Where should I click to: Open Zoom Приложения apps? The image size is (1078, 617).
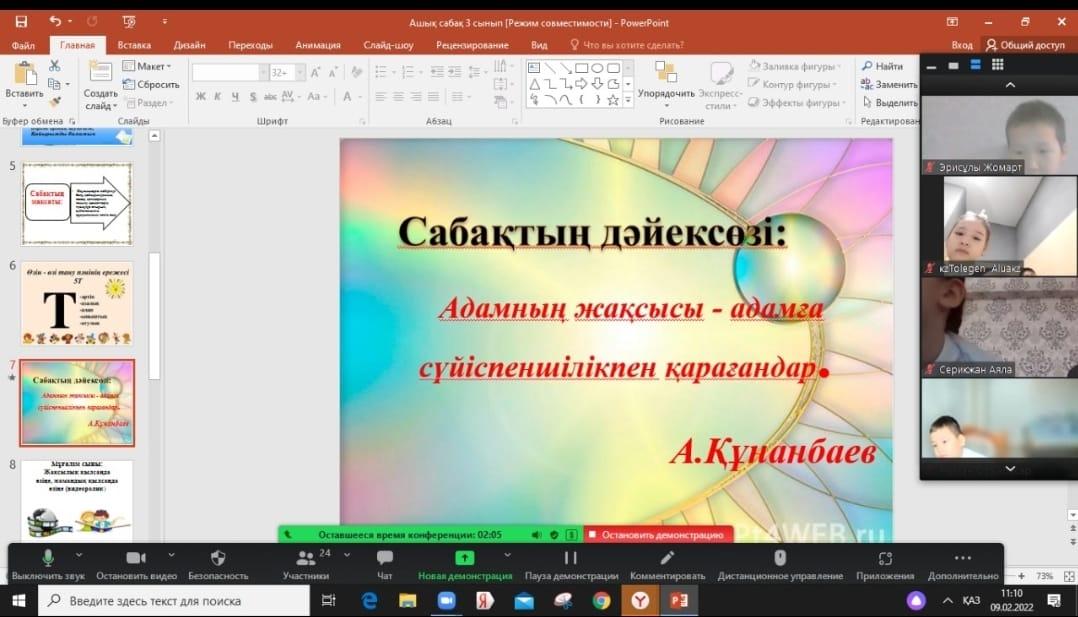885,565
